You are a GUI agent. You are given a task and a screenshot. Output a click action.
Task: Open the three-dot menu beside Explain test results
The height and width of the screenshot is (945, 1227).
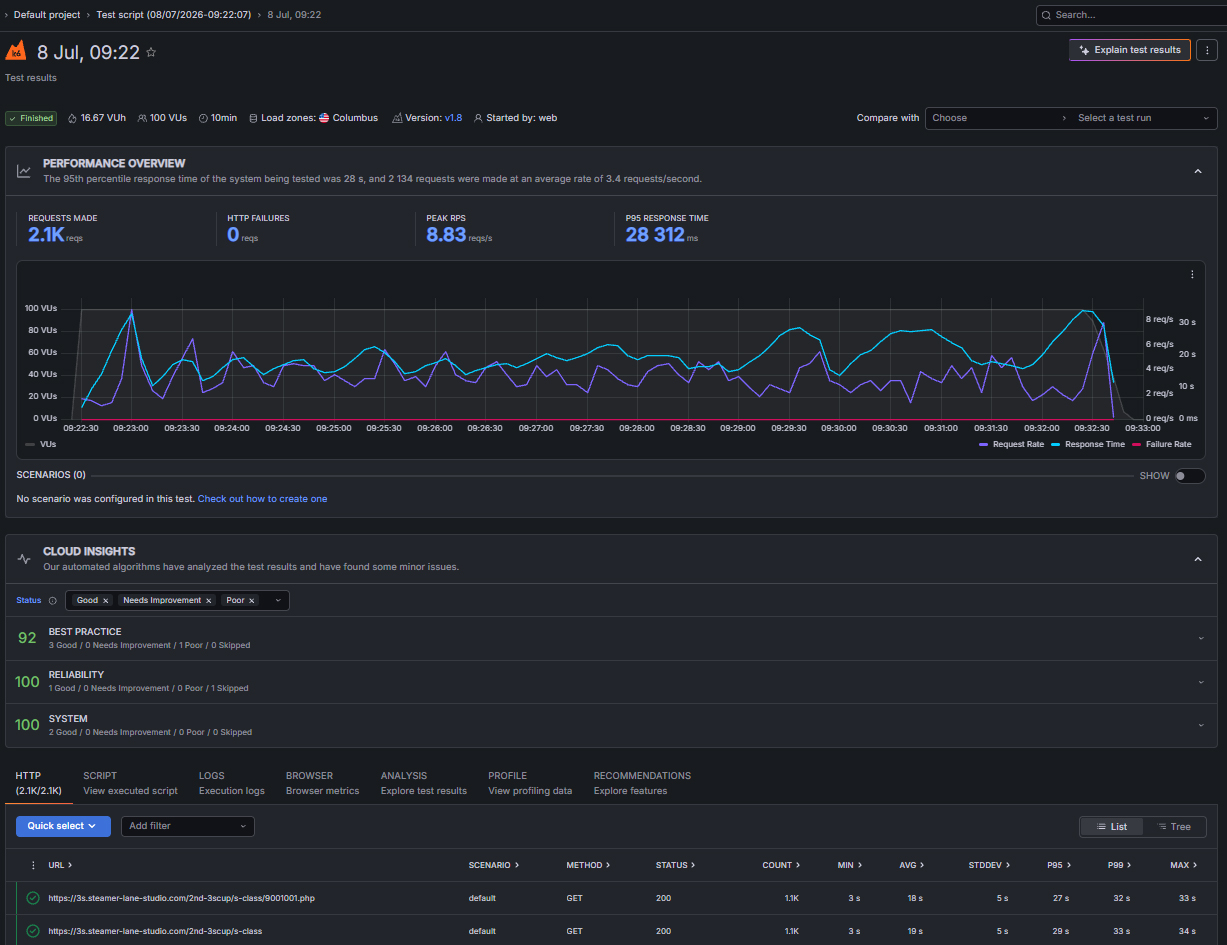point(1207,50)
